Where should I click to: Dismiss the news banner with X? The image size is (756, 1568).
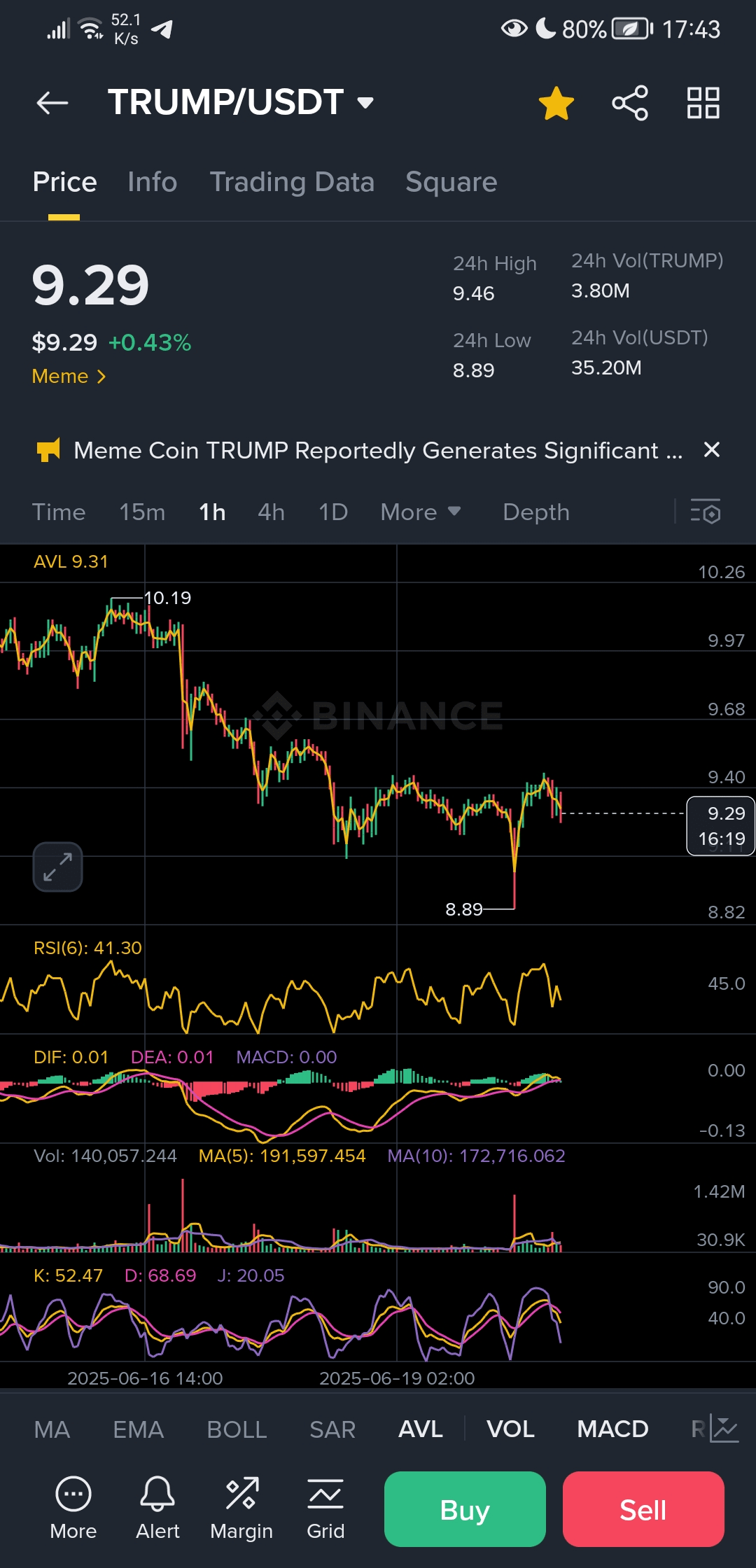712,449
